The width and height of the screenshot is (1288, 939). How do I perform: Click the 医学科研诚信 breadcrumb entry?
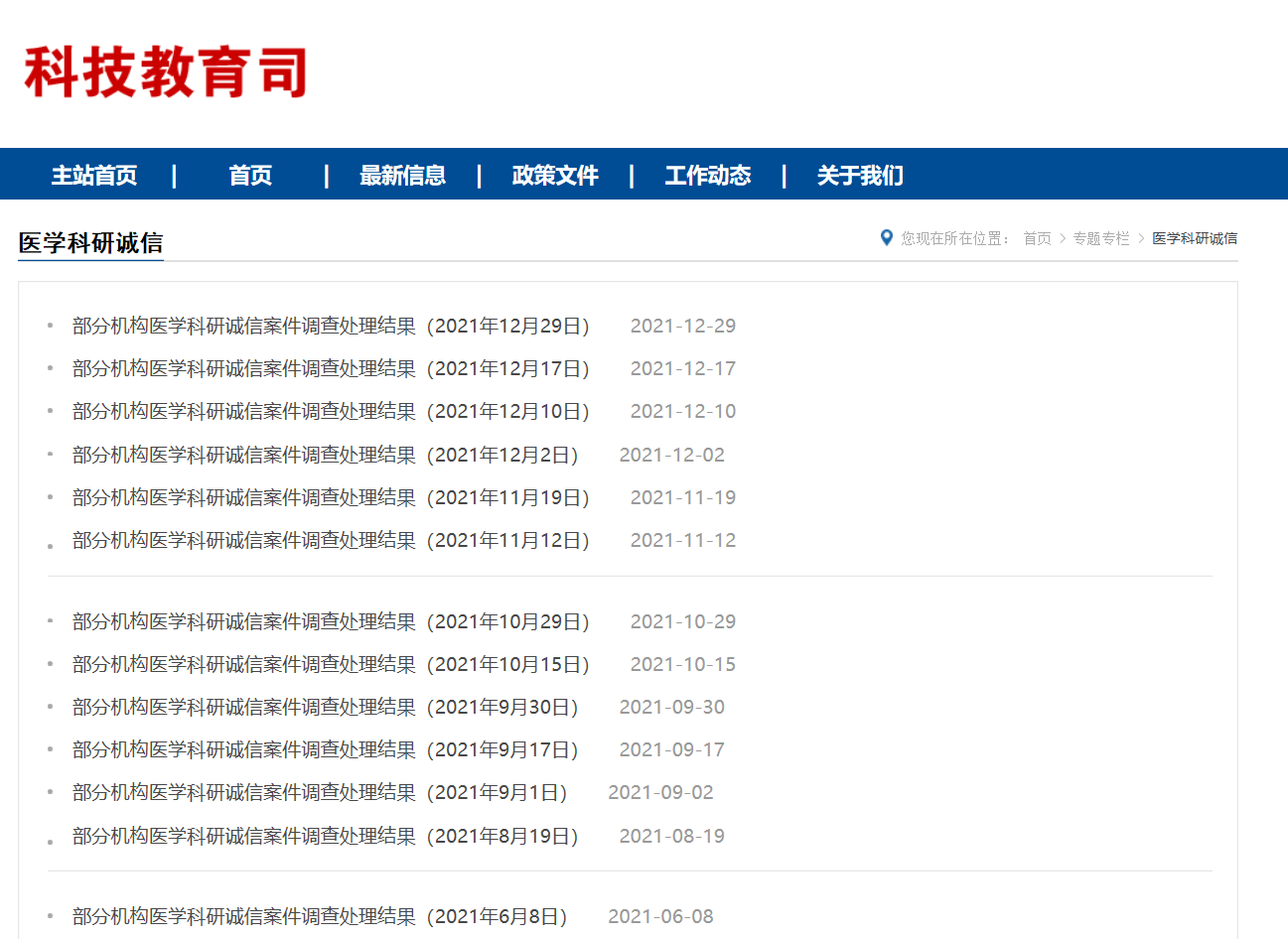1195,238
